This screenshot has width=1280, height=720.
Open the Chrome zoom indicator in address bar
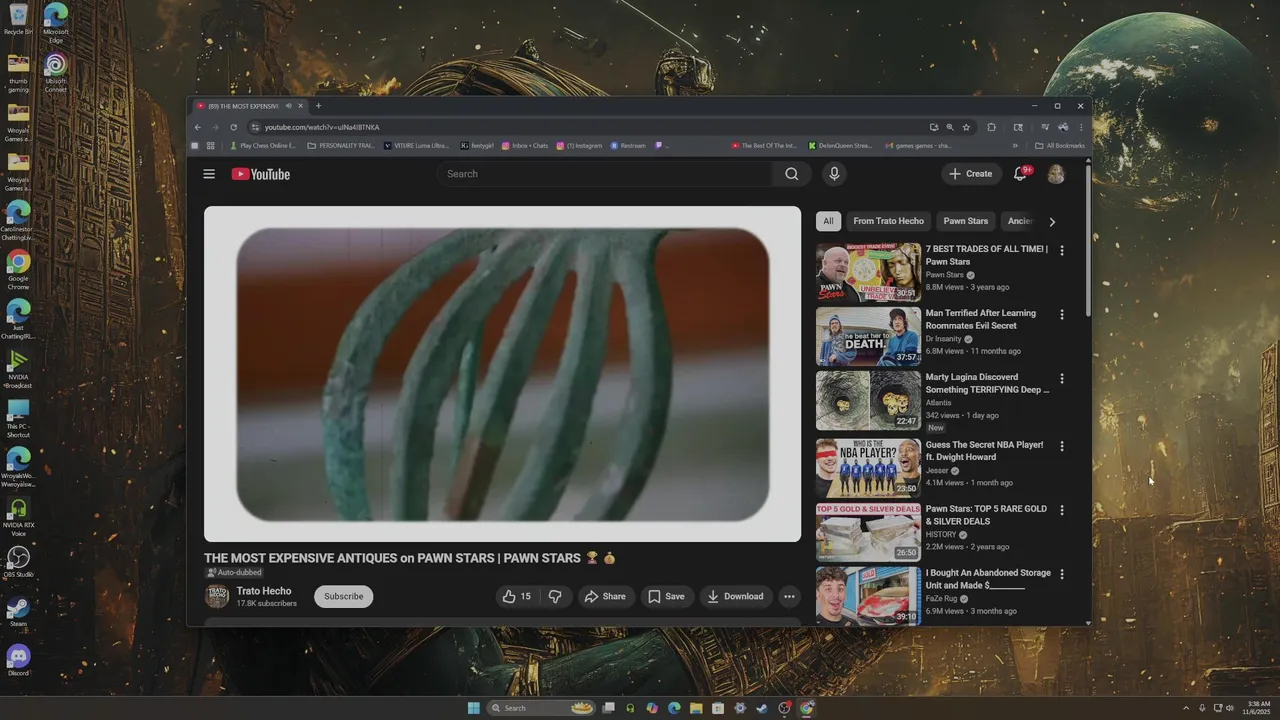click(949, 127)
